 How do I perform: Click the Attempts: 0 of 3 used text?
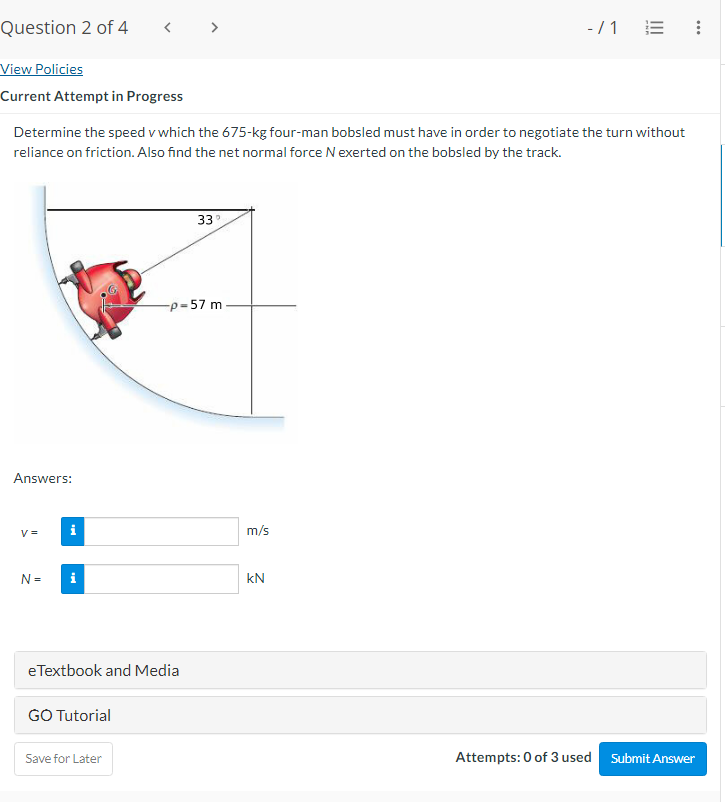523,758
